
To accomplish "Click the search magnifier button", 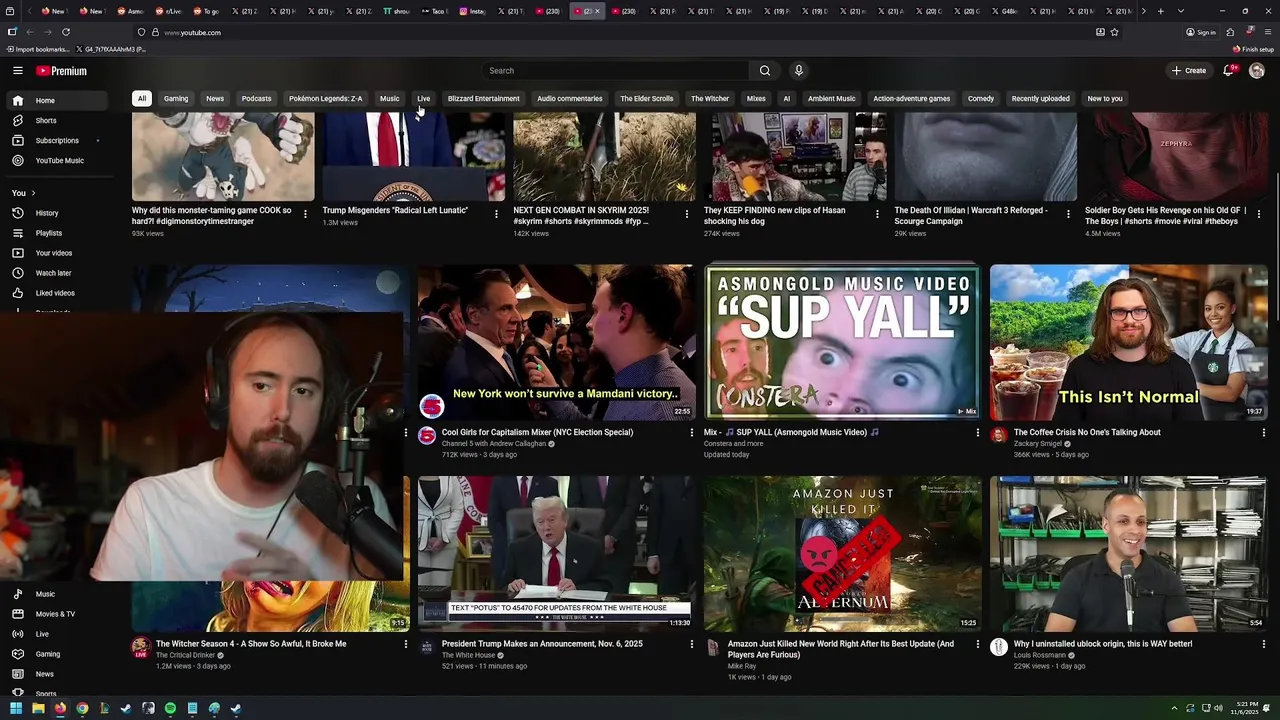I will tap(765, 71).
